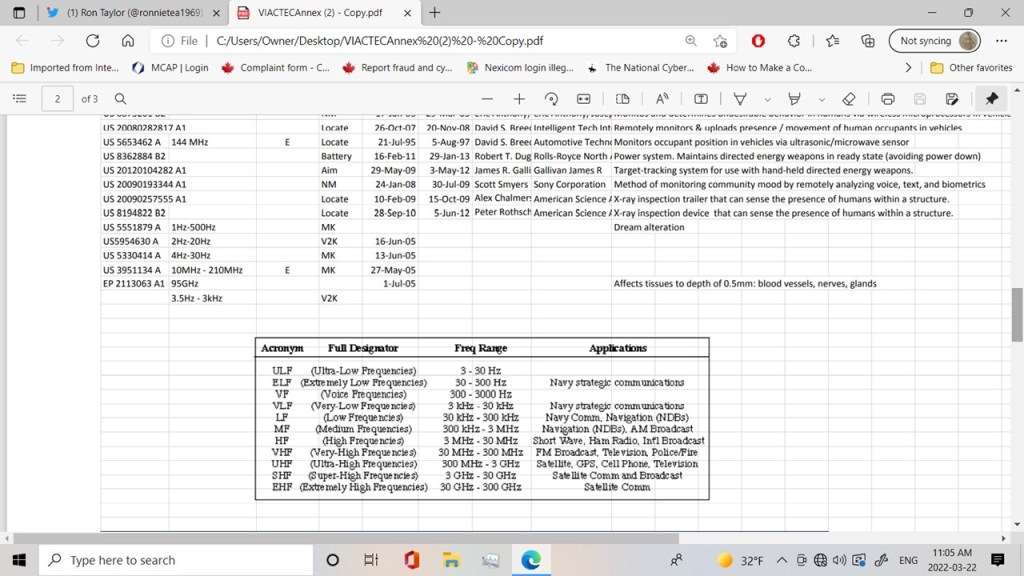Print the PDF document
The width and height of the screenshot is (1024, 576).
(888, 99)
